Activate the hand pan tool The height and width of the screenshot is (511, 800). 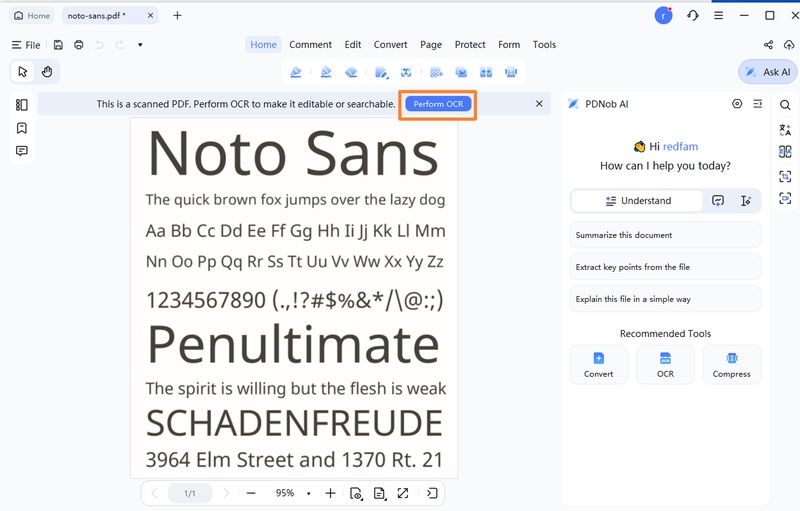click(47, 71)
